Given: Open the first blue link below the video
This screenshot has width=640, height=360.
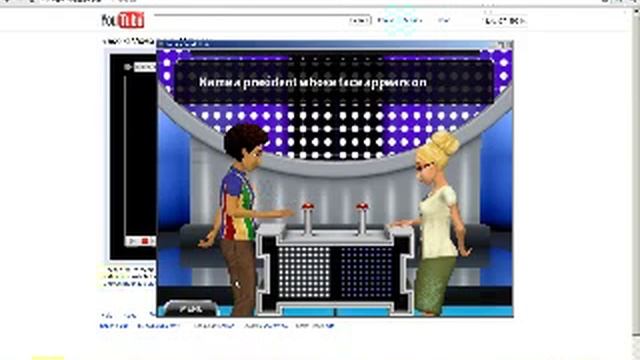Looking at the screenshot, I should point(113,326).
